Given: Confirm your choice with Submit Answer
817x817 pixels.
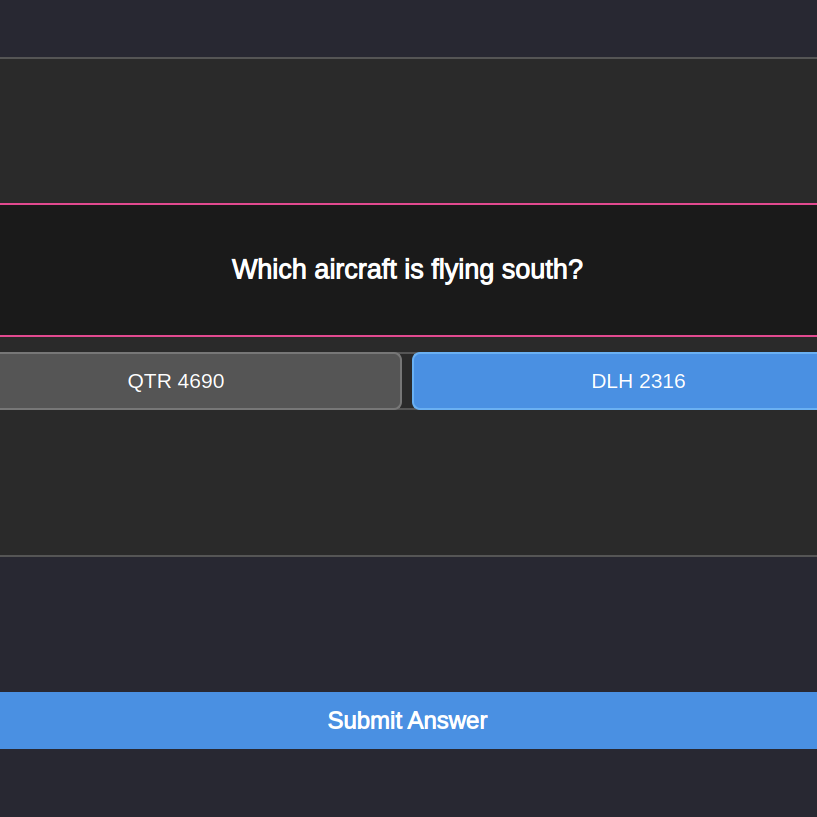Looking at the screenshot, I should (x=408, y=720).
